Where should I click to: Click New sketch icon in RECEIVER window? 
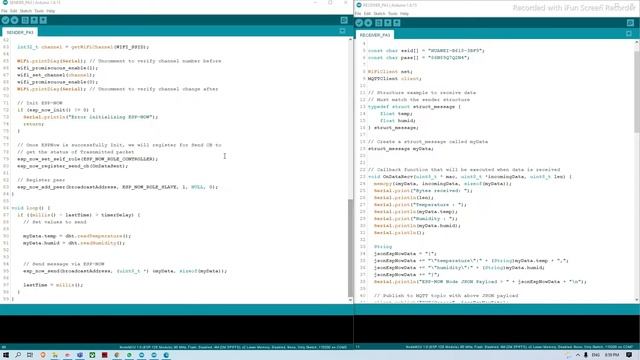click(379, 23)
